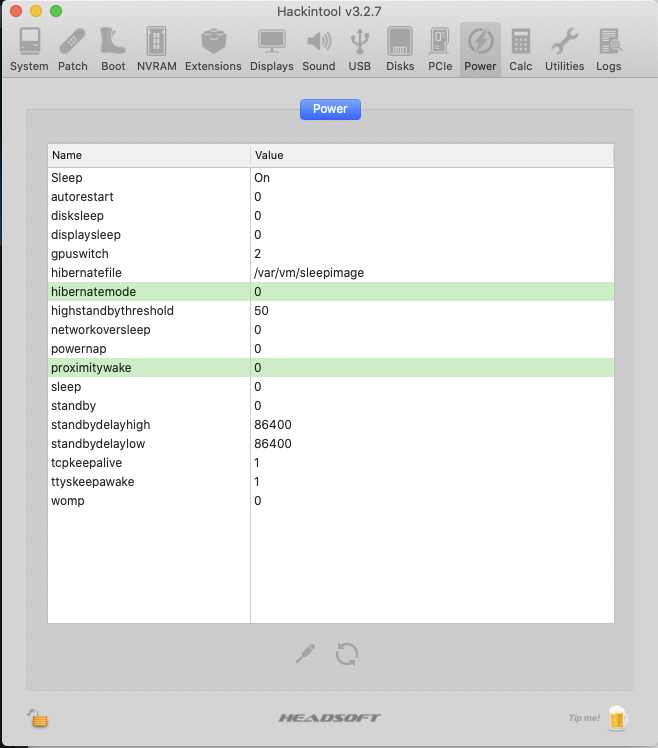
Task: Select the highlighted proximitywake row
Action: click(x=331, y=368)
